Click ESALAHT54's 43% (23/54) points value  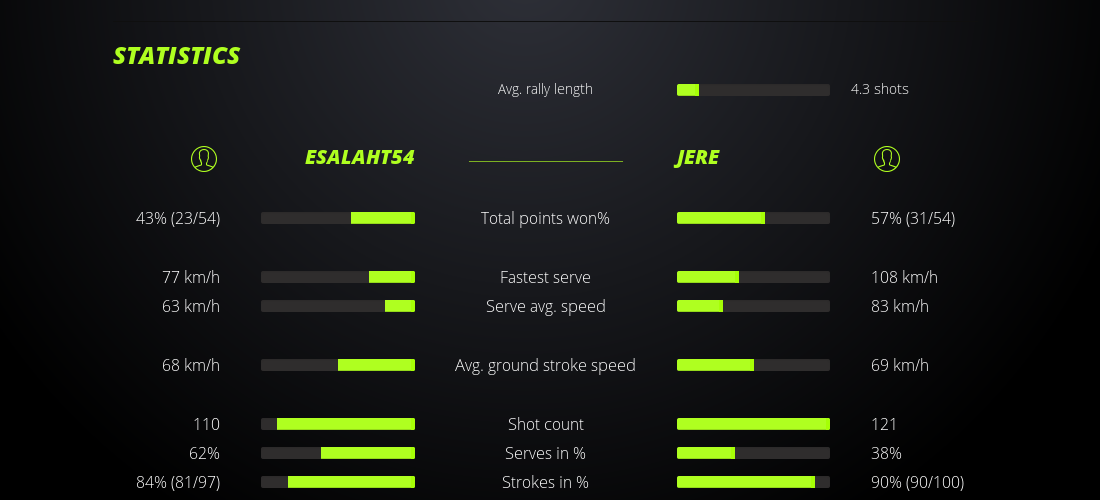(x=178, y=218)
